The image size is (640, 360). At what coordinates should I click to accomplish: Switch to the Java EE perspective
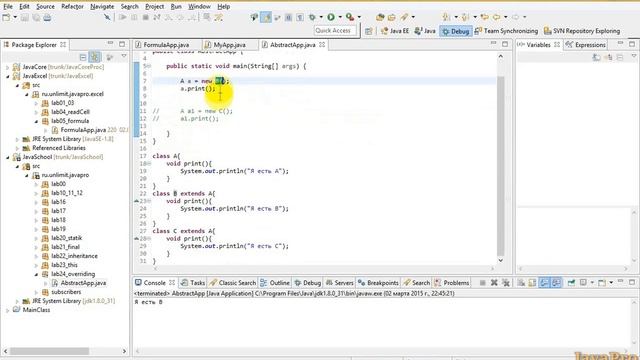click(x=394, y=31)
